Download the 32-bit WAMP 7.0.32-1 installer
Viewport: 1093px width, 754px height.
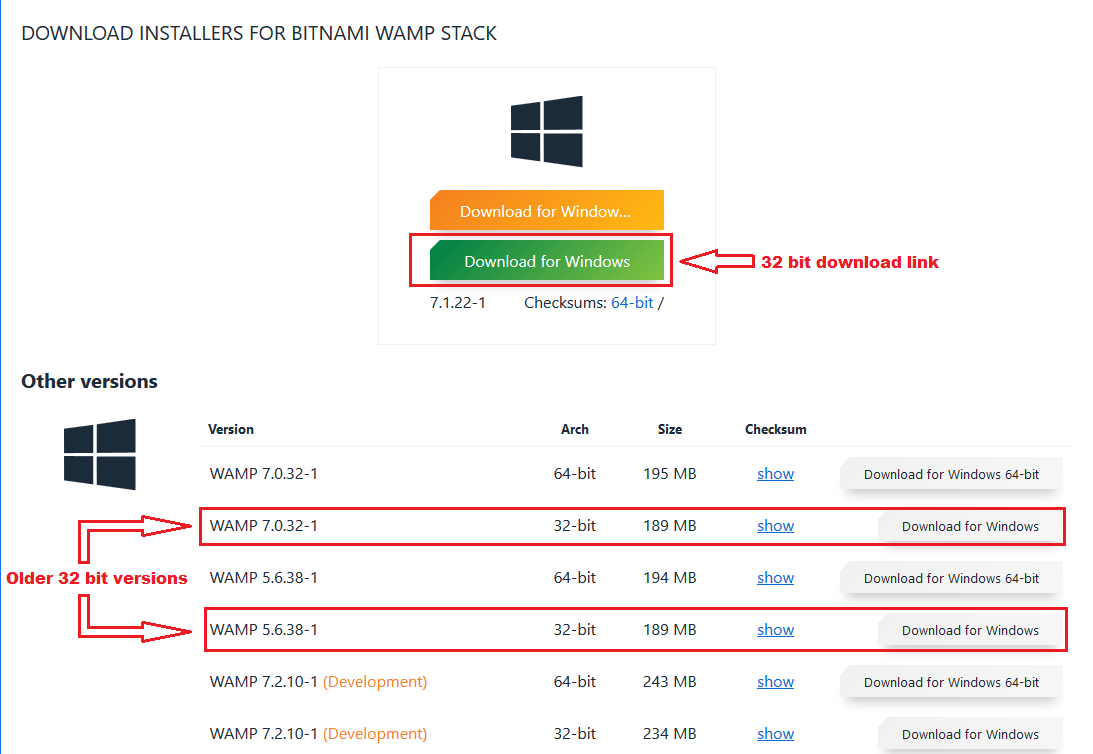969,526
